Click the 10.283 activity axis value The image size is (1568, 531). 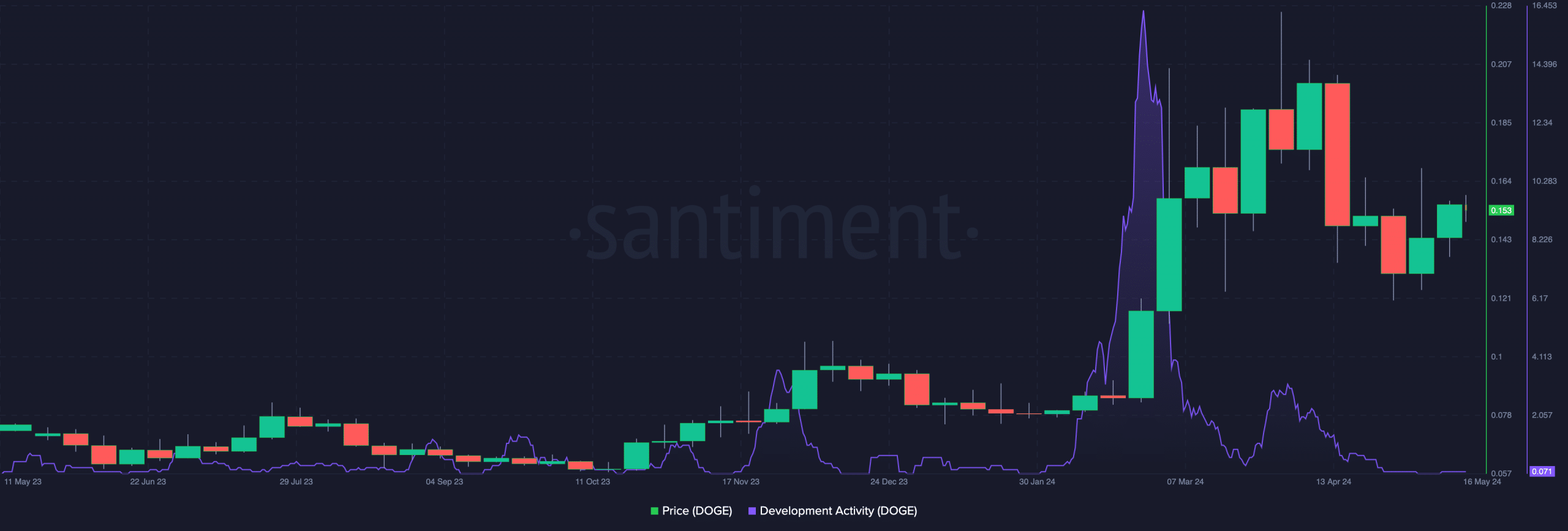1544,181
